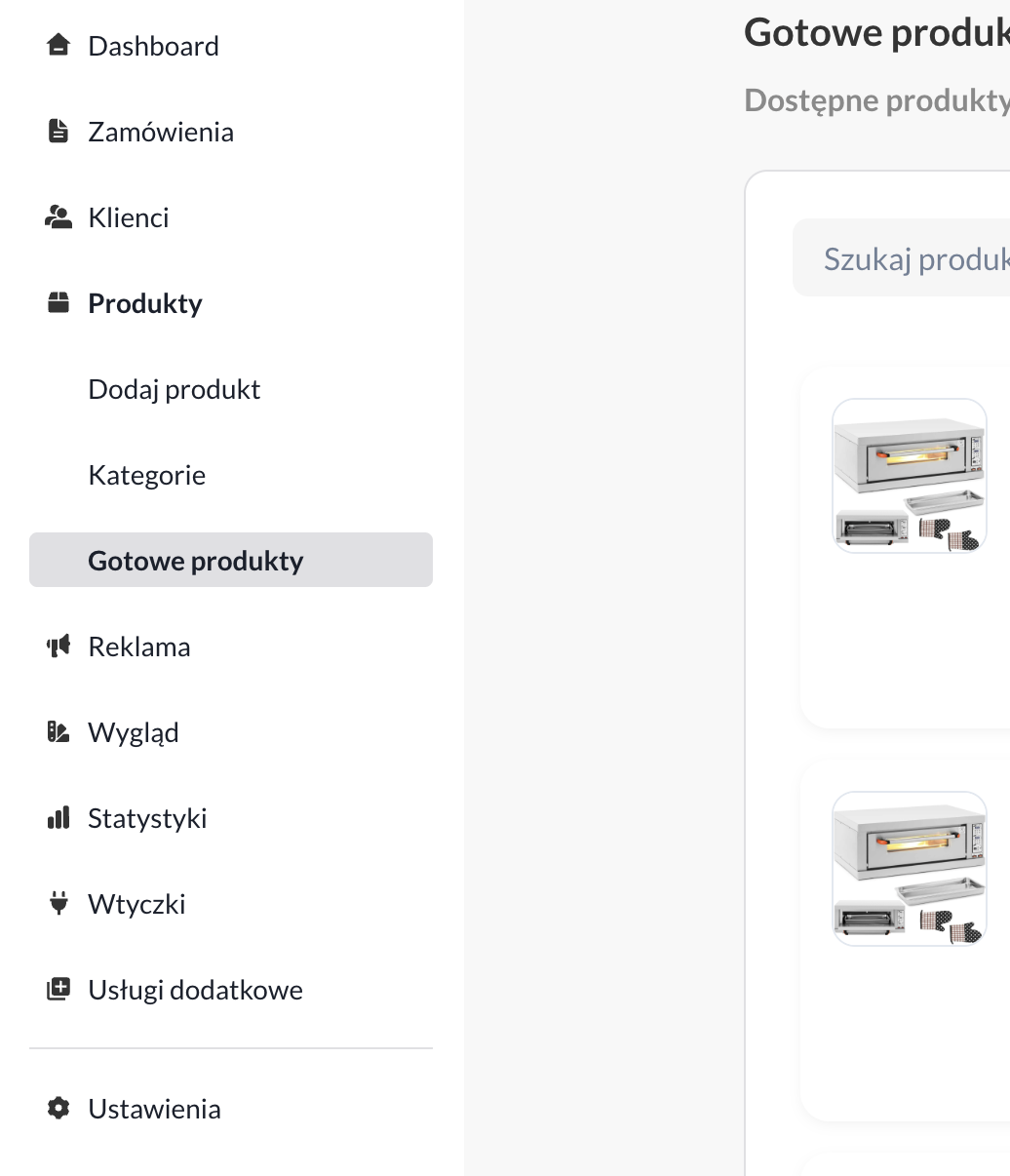The width and height of the screenshot is (1010, 1176).
Task: Collapse the Produkty menu section
Action: click(145, 303)
